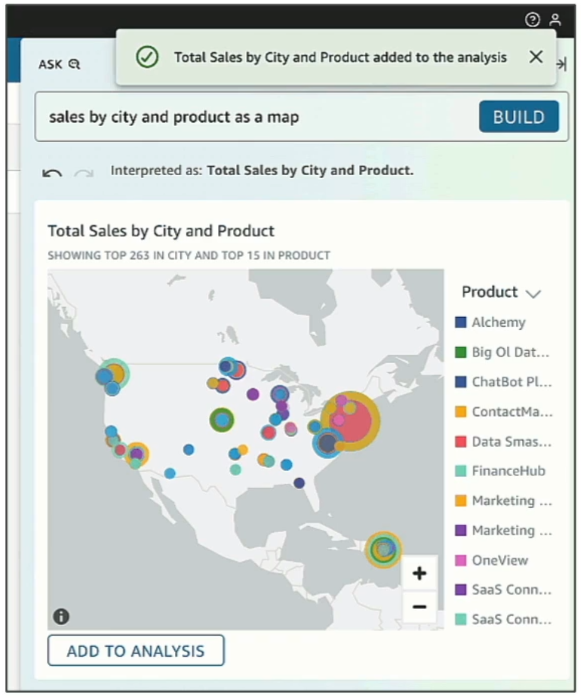581x698 pixels.
Task: Click the BUILD button
Action: pyautogui.click(x=519, y=117)
